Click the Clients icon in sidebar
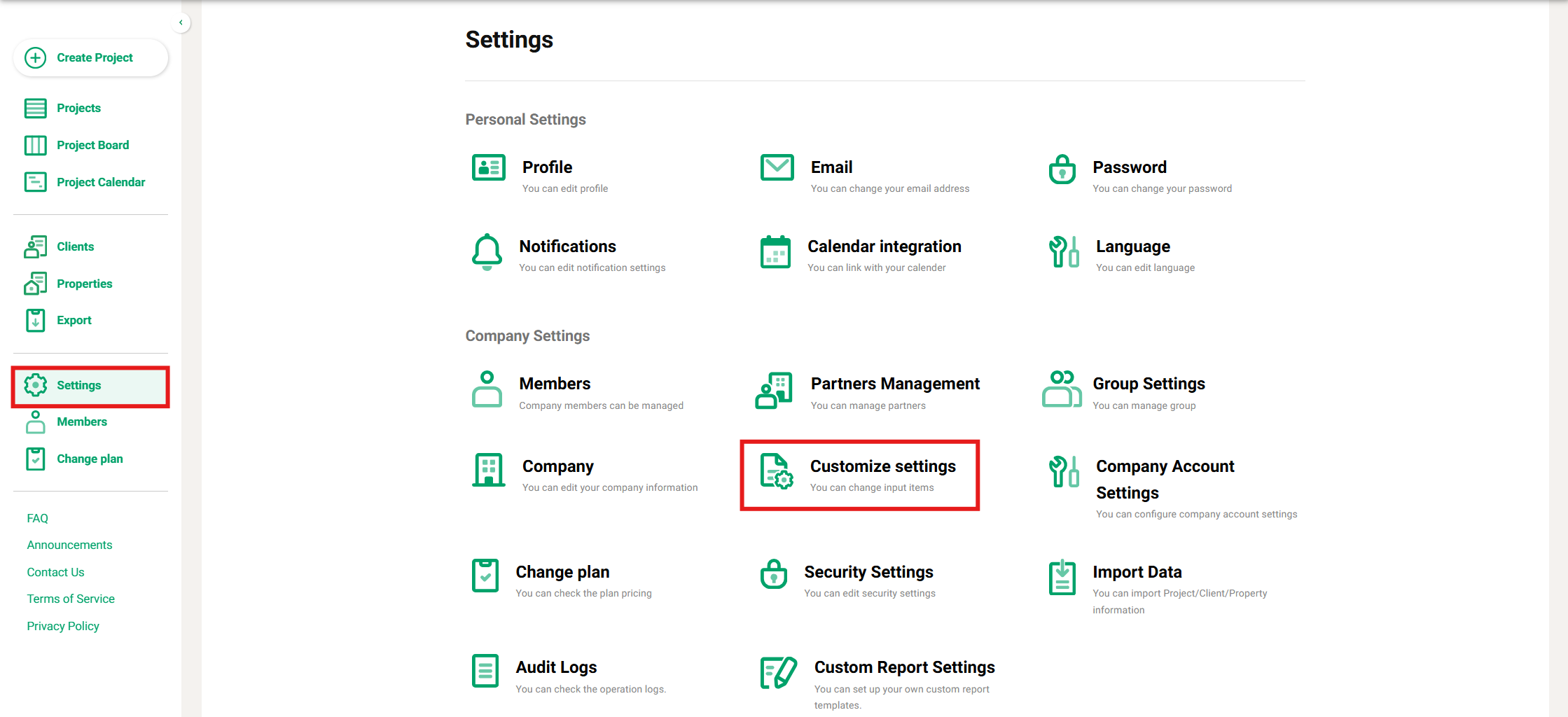 [36, 246]
